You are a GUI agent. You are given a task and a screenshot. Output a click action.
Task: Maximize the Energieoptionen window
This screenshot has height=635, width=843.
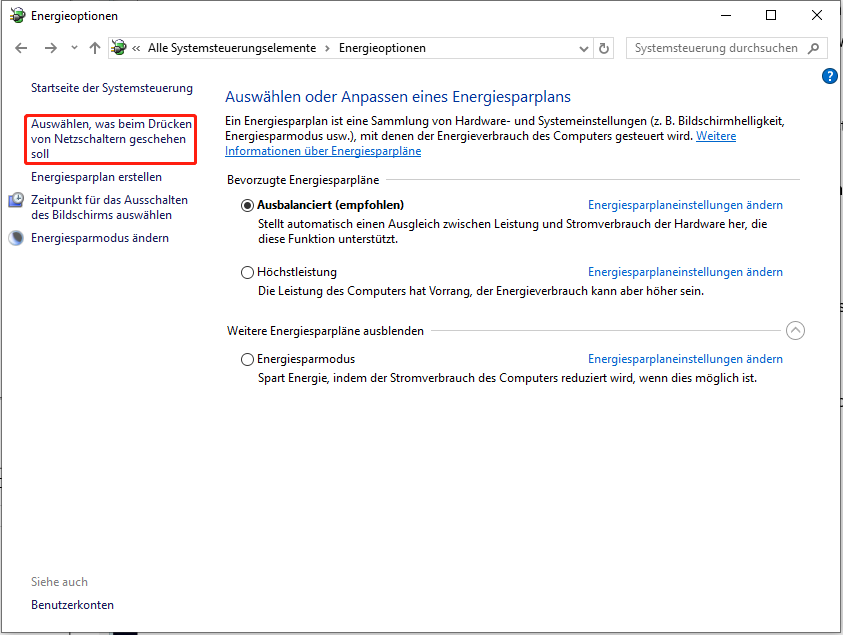click(x=771, y=16)
